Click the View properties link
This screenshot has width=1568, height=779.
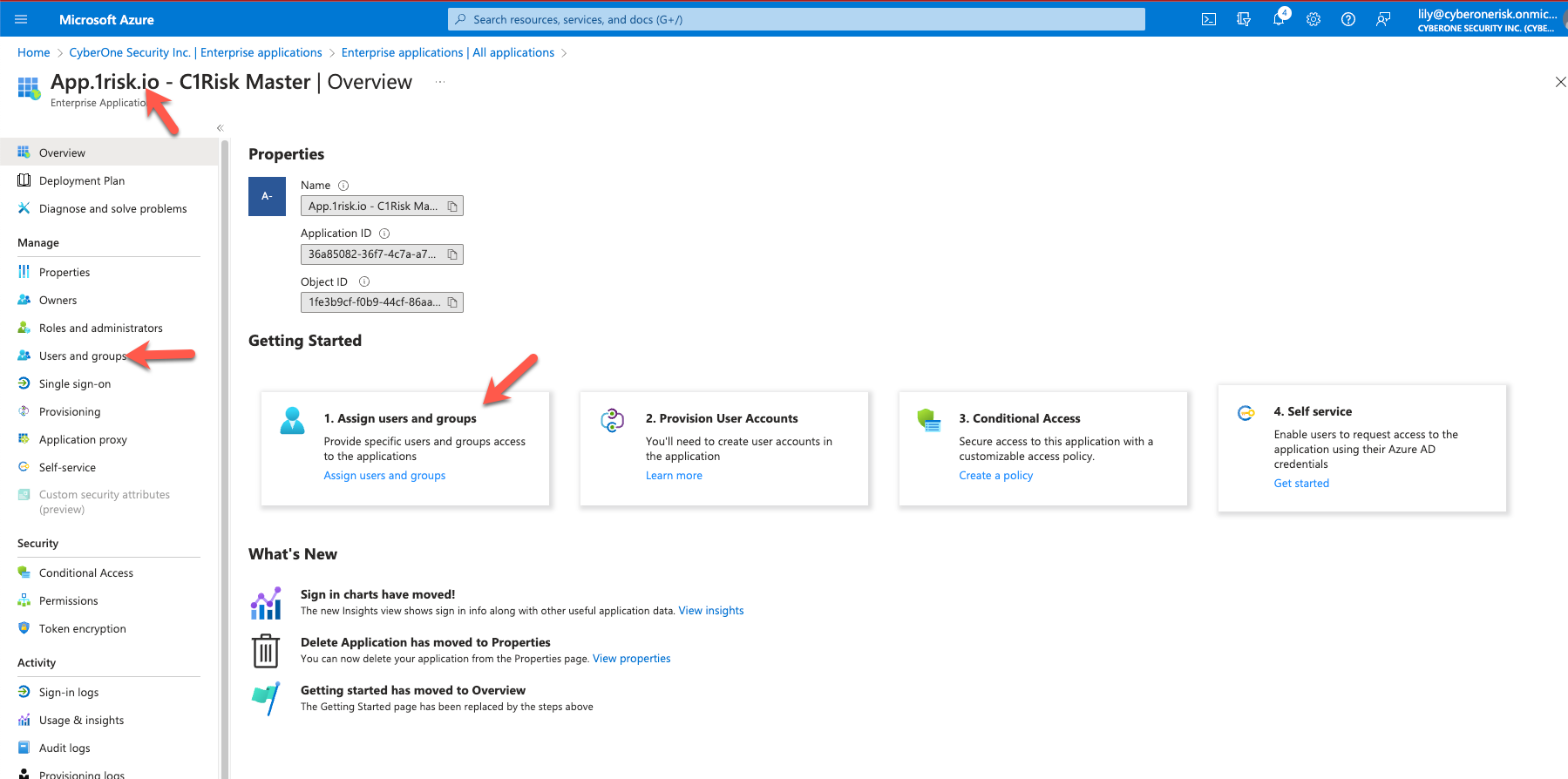[632, 659]
